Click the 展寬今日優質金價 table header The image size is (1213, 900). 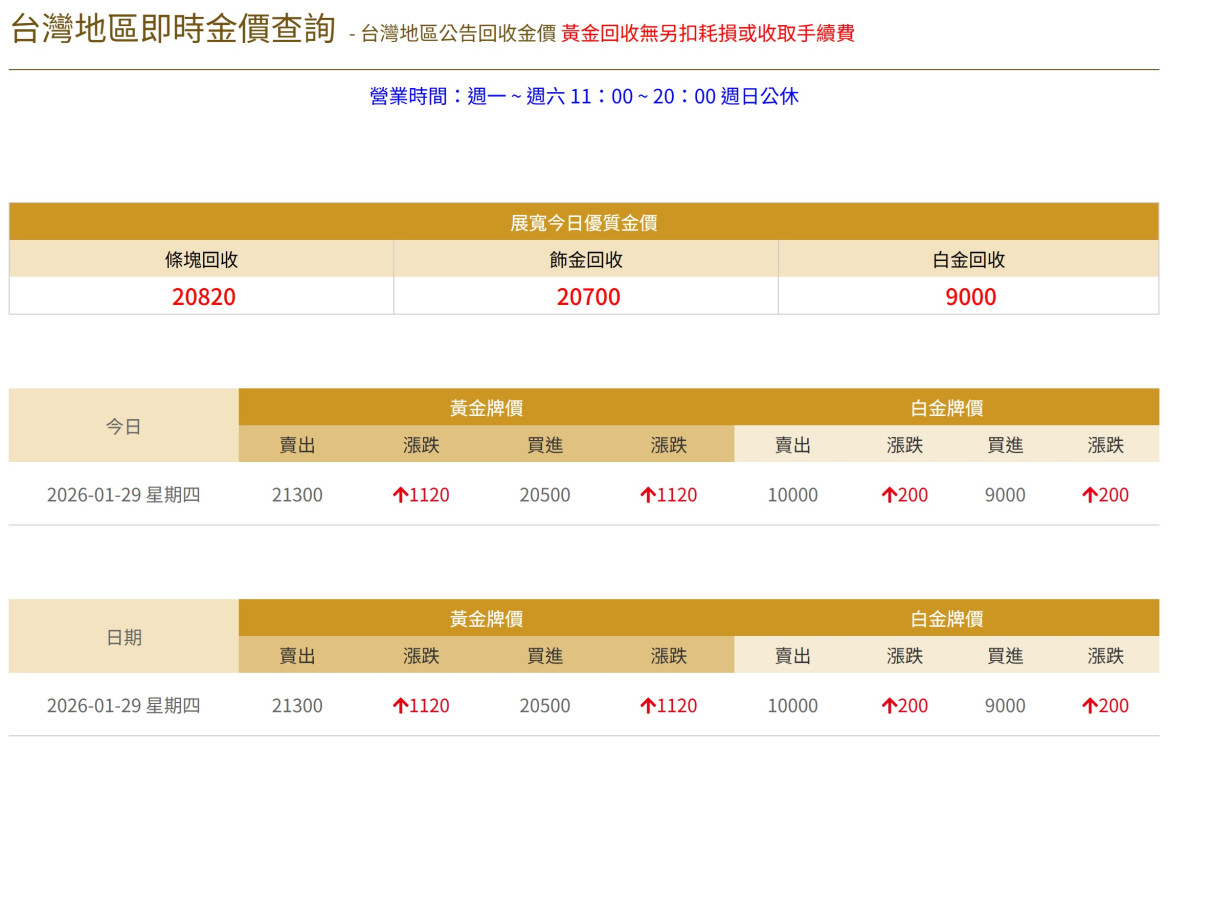[x=584, y=222]
